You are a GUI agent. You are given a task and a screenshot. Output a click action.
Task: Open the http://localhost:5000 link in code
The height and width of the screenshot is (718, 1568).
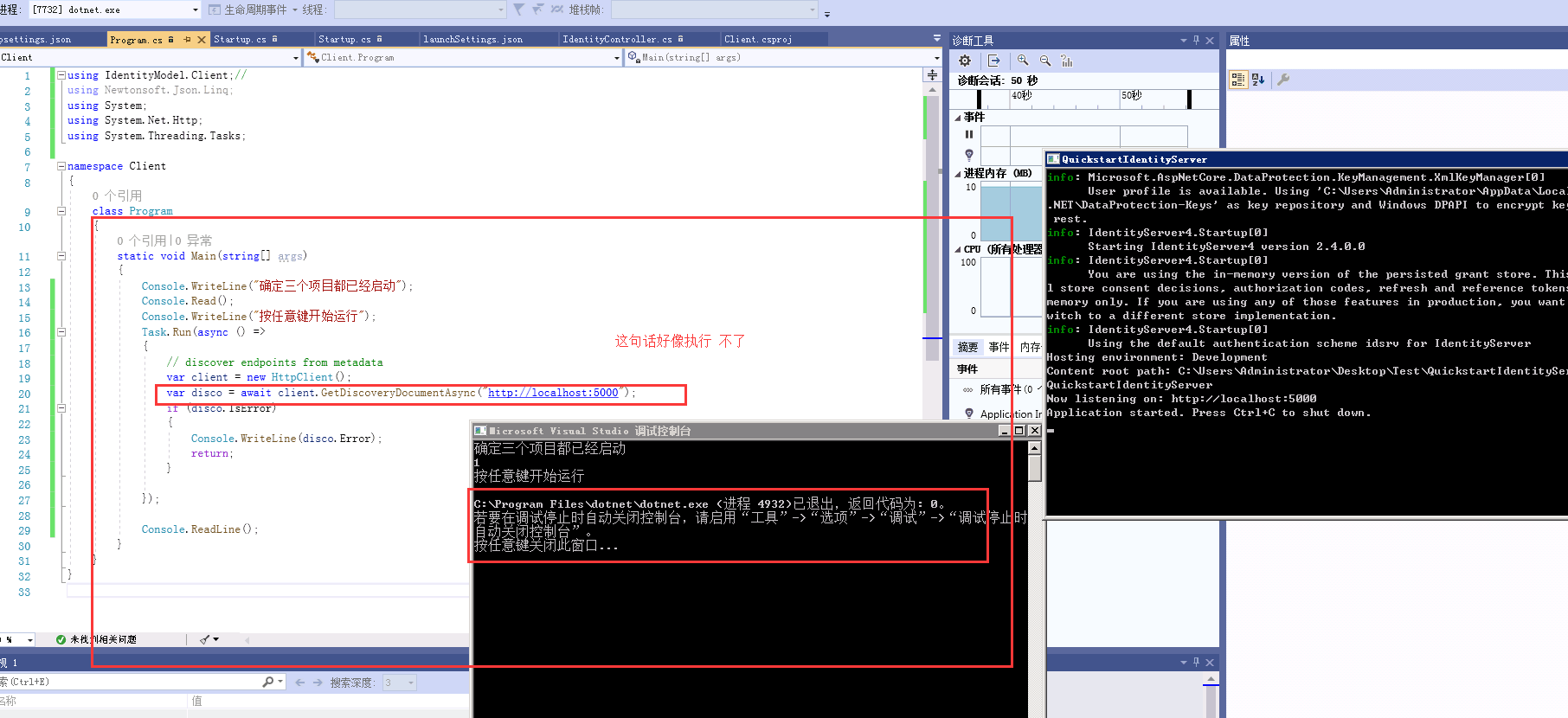[x=553, y=393]
